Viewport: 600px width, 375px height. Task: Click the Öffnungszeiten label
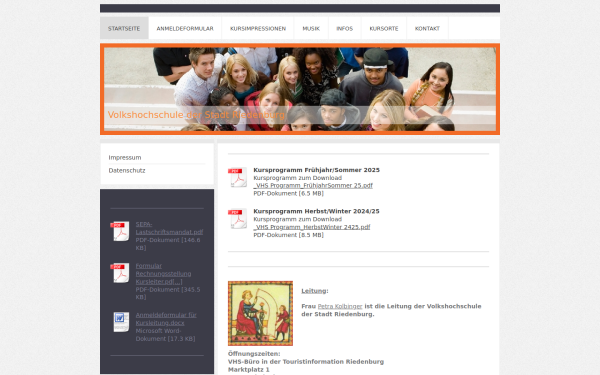click(254, 354)
